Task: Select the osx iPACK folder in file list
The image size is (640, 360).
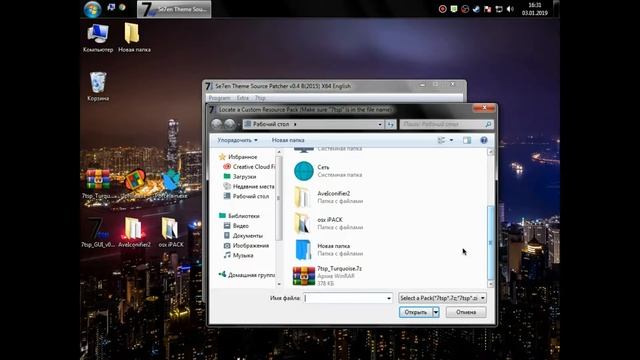Action: (329, 223)
